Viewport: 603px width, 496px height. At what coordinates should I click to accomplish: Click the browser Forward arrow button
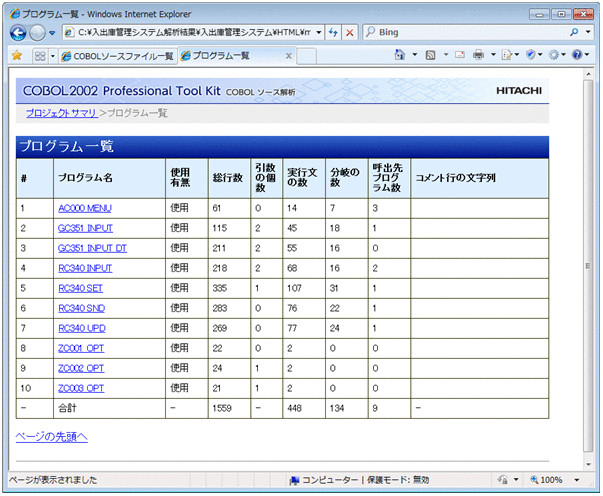coord(37,33)
